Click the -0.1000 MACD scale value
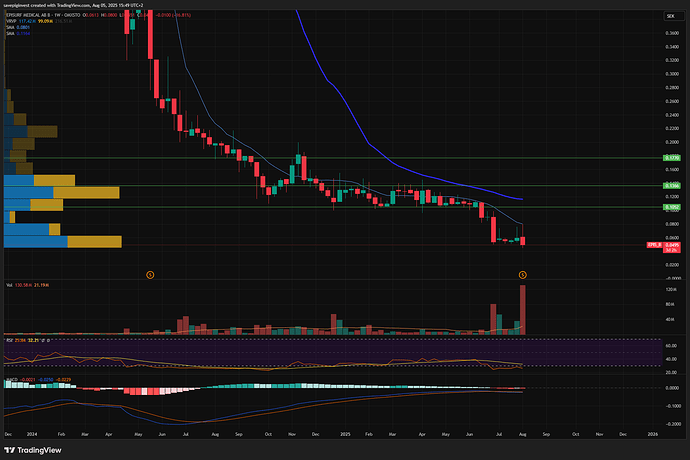Image resolution: width=690 pixels, height=460 pixels. 672,406
